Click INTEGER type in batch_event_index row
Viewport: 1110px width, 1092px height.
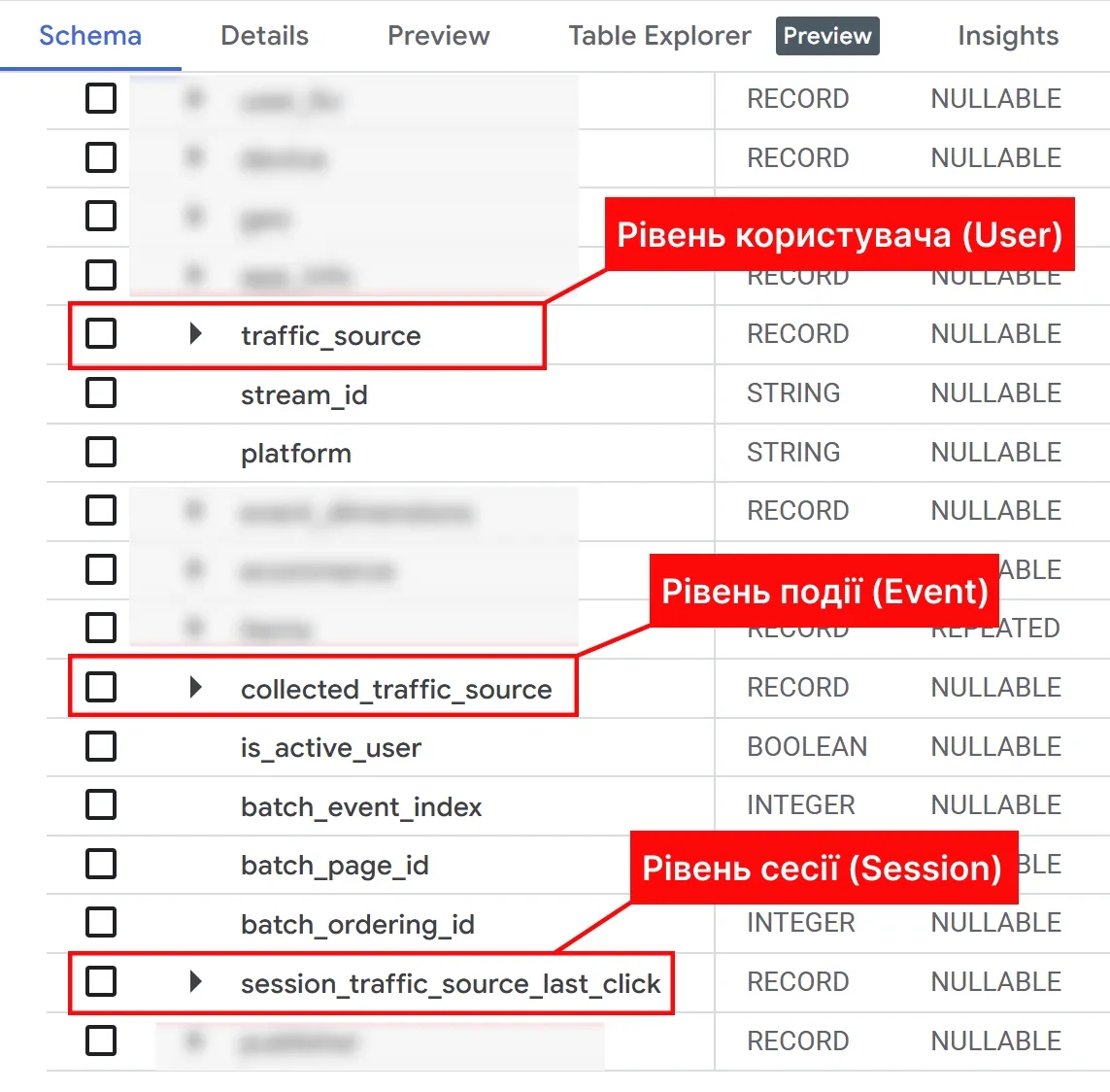coord(801,805)
